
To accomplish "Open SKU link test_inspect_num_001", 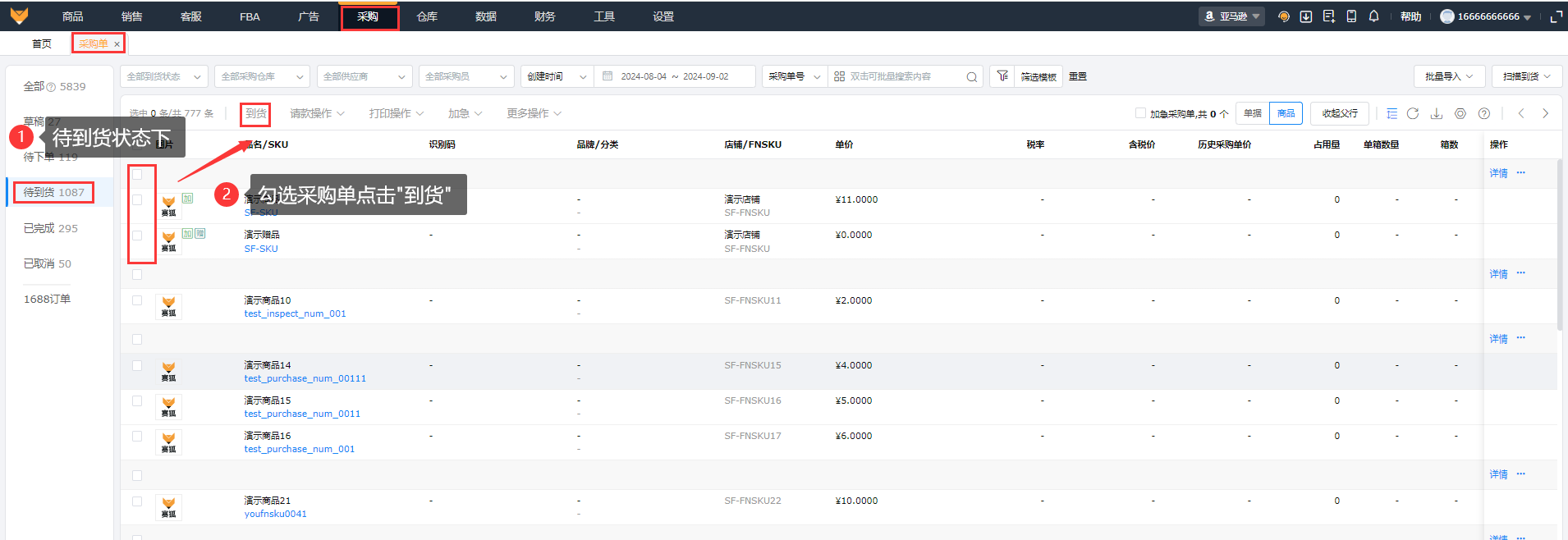I will (295, 313).
